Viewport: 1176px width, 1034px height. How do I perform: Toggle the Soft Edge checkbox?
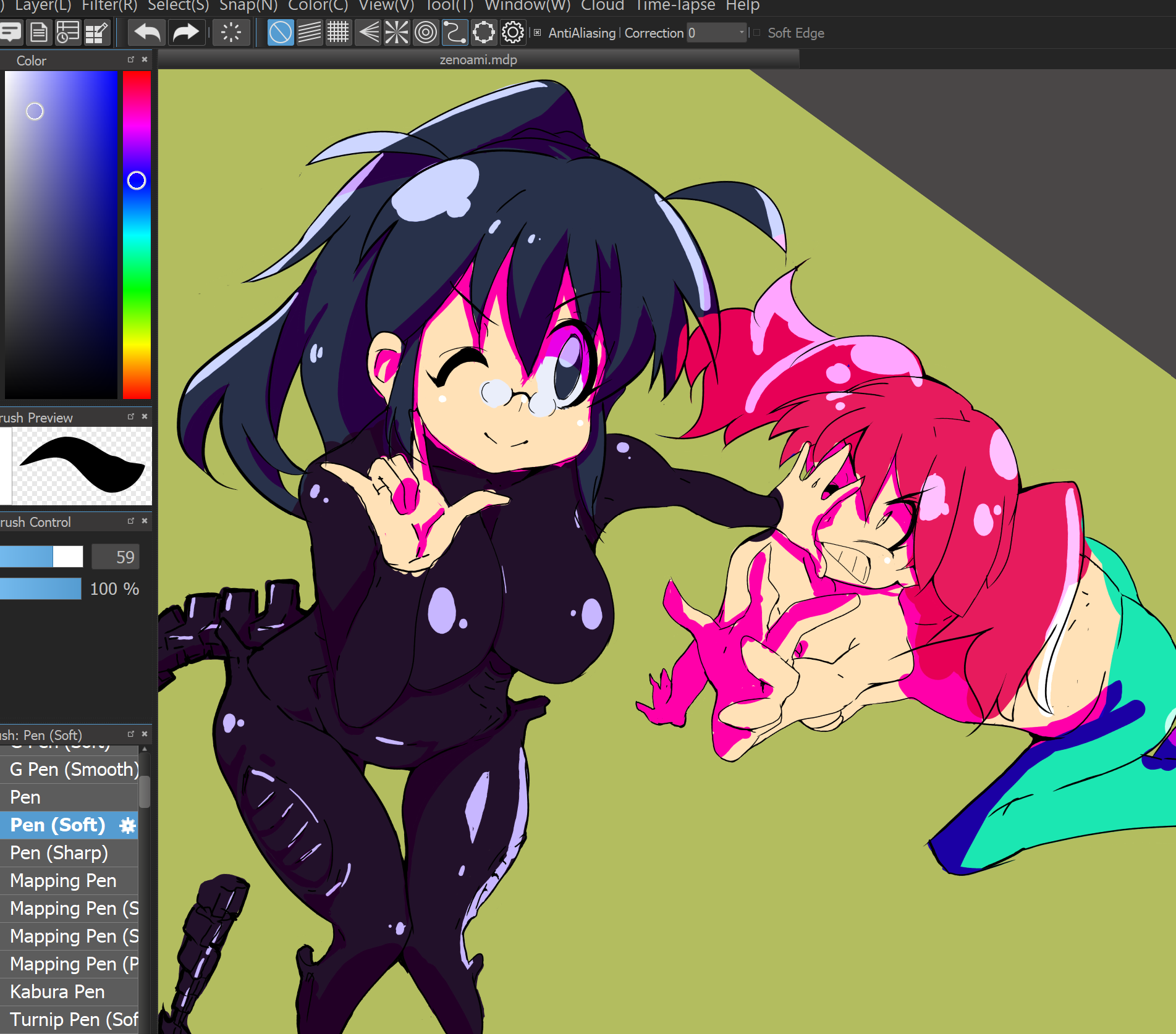(x=756, y=33)
